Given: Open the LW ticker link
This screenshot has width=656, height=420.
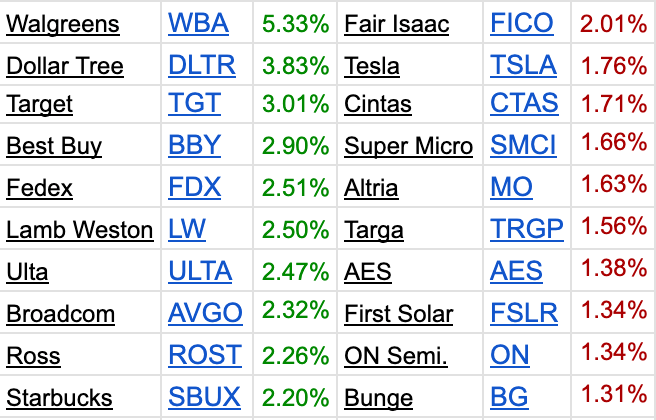Looking at the screenshot, I should tap(187, 229).
